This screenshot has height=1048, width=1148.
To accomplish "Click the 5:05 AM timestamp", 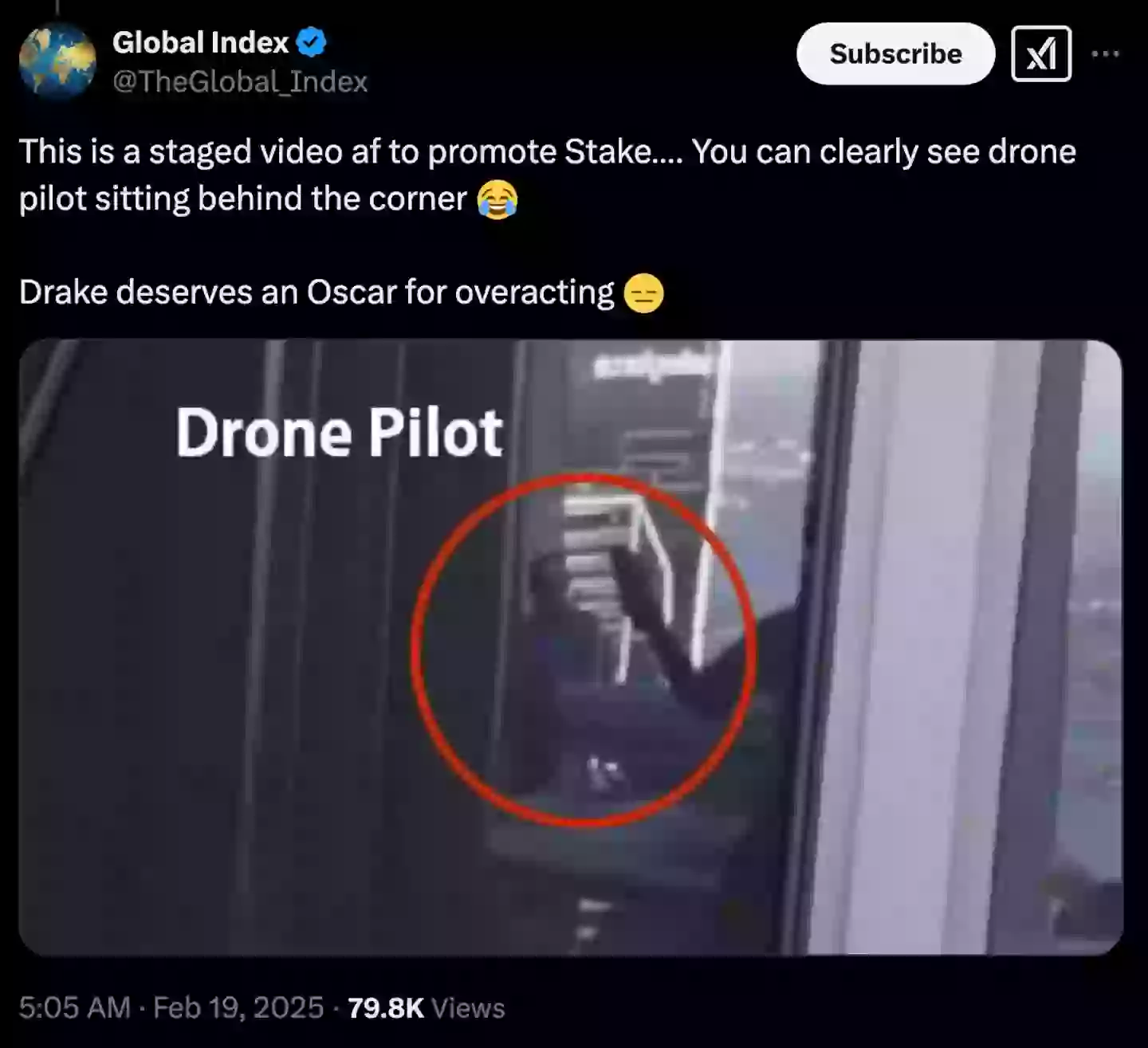I will click(x=74, y=1008).
